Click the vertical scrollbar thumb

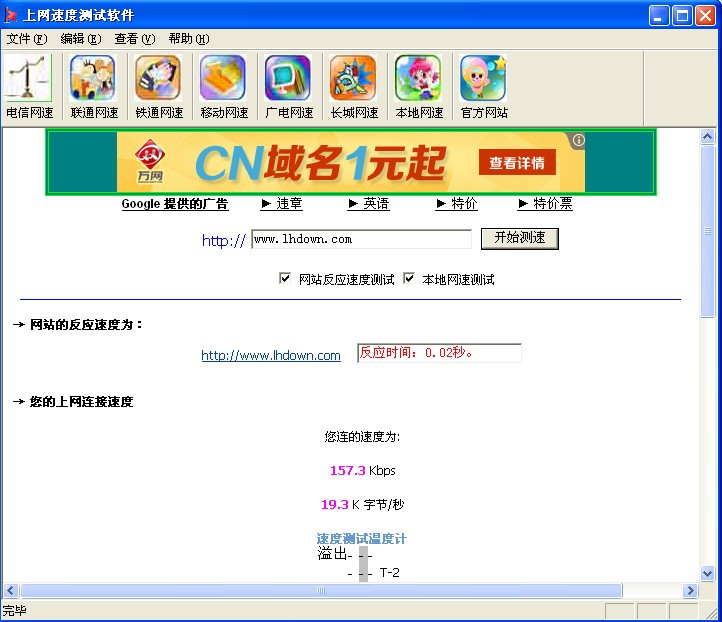point(707,231)
